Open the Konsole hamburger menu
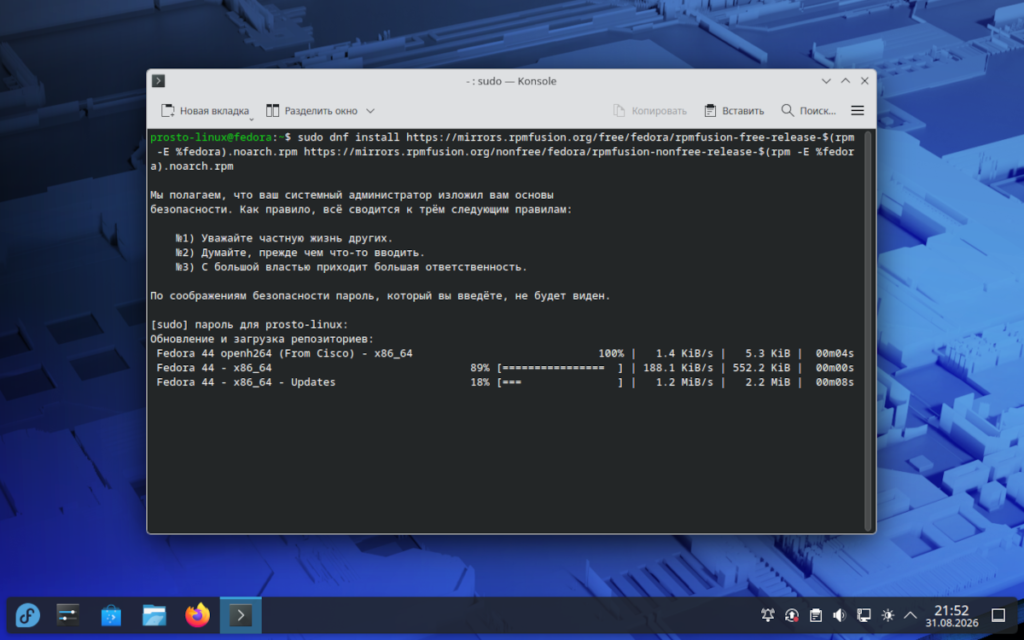The image size is (1024, 640). pos(857,111)
